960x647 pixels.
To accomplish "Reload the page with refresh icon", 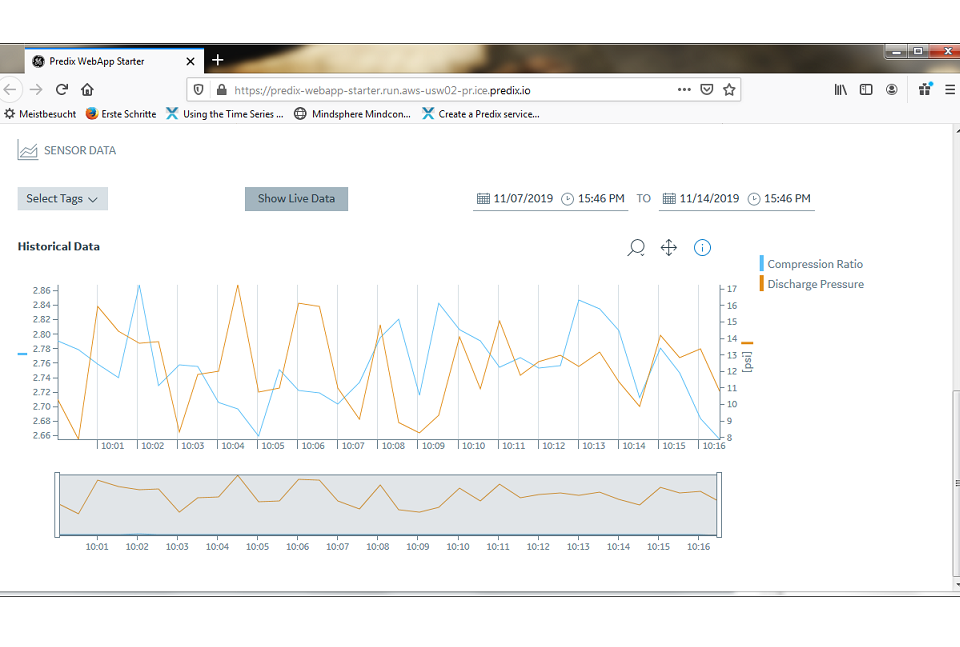I will click(x=62, y=90).
